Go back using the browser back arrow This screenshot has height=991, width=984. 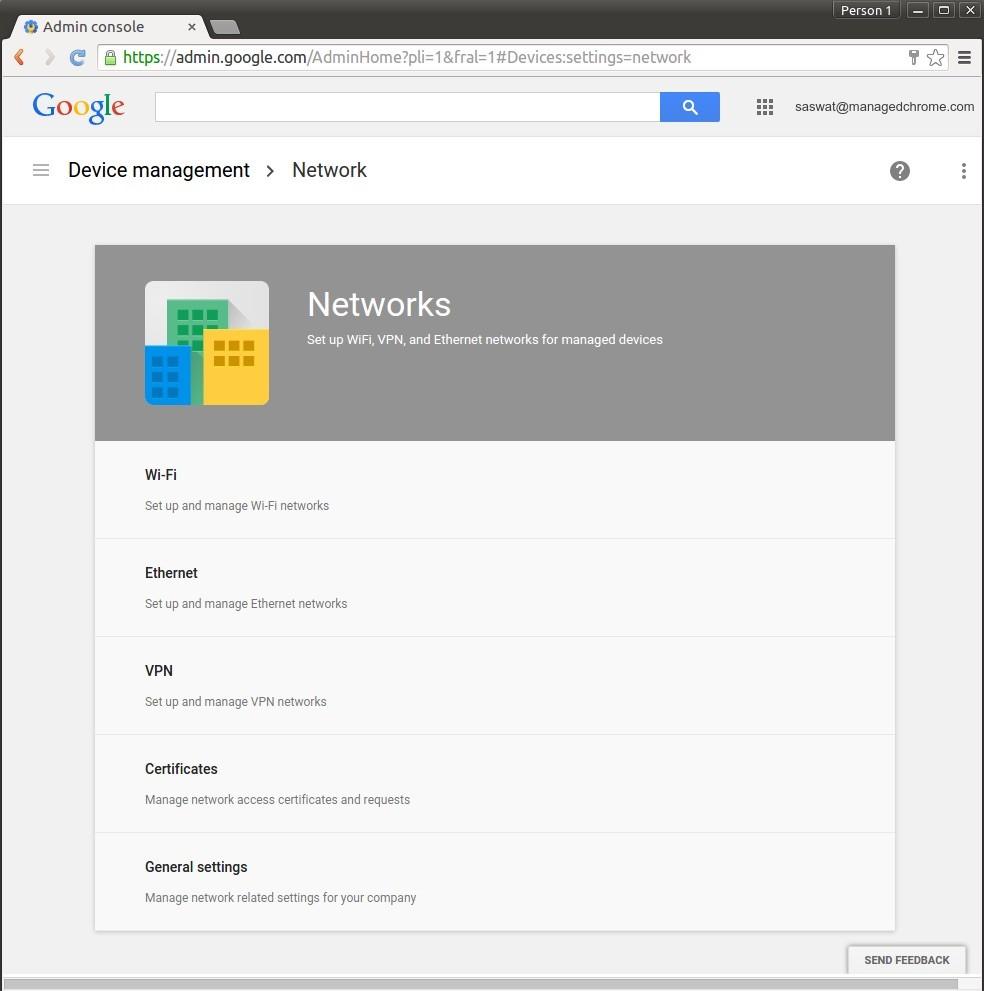coord(19,58)
